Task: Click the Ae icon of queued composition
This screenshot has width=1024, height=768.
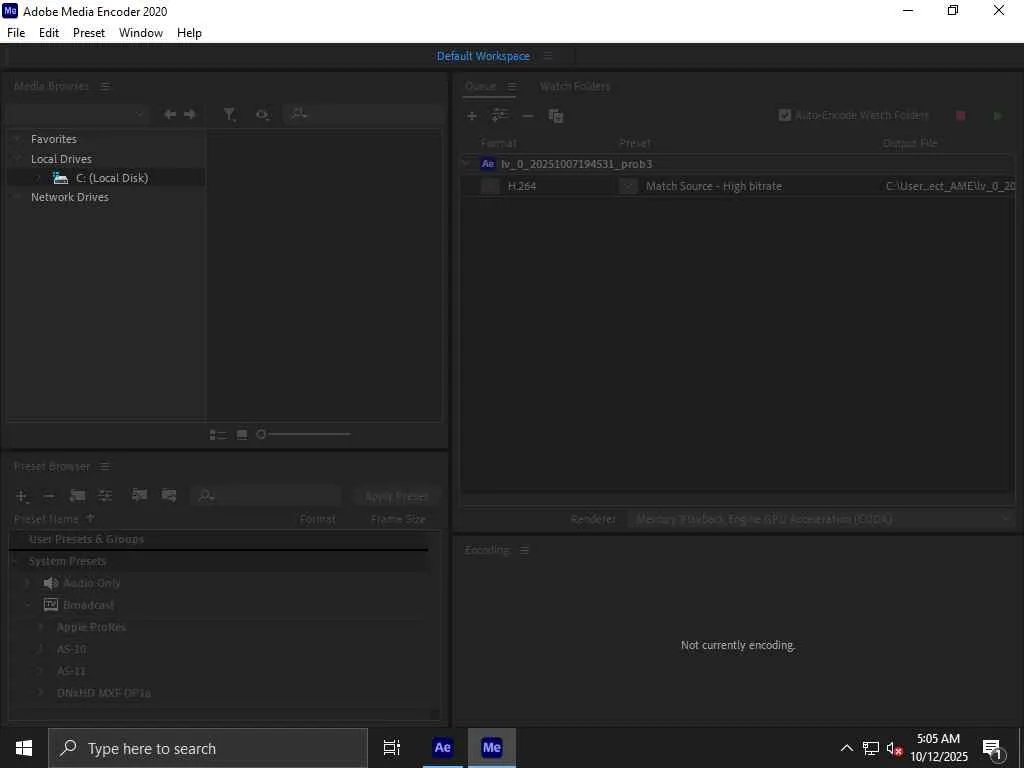Action: [488, 164]
